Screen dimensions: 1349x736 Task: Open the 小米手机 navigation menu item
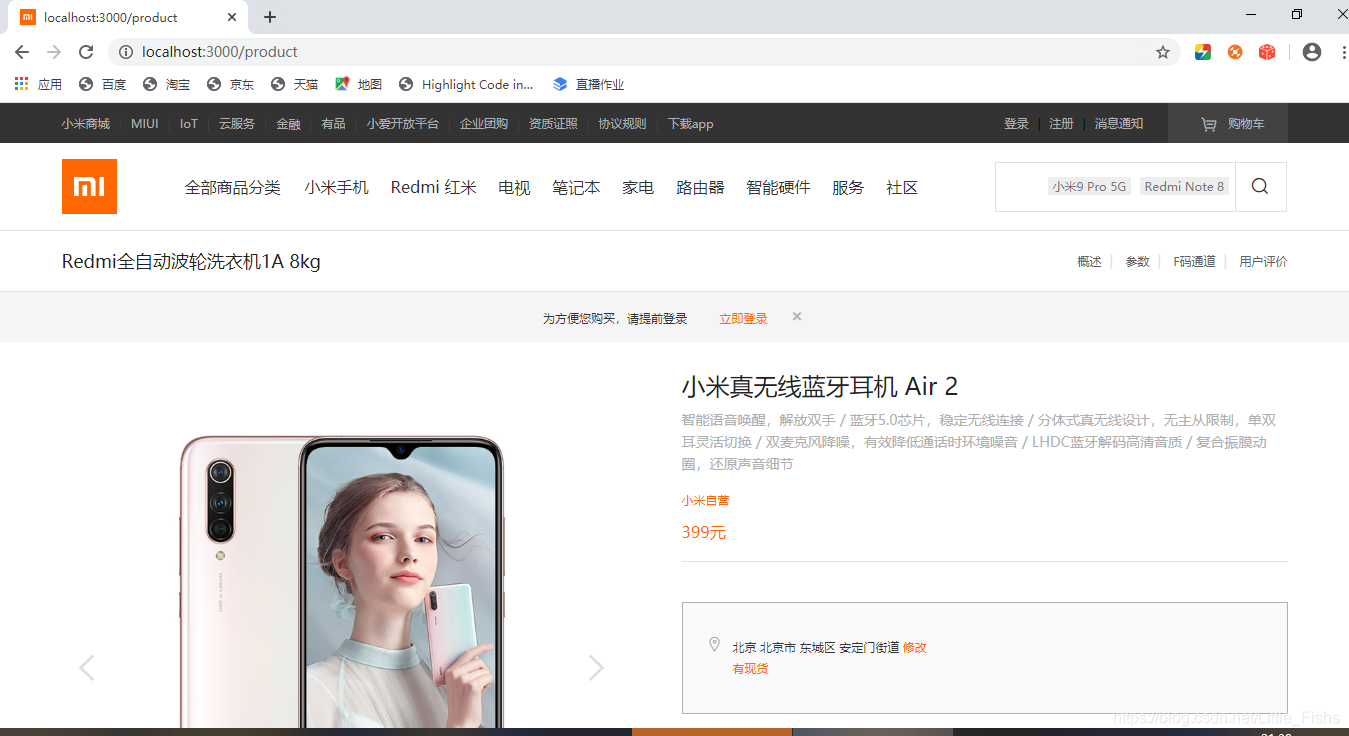[x=336, y=187]
